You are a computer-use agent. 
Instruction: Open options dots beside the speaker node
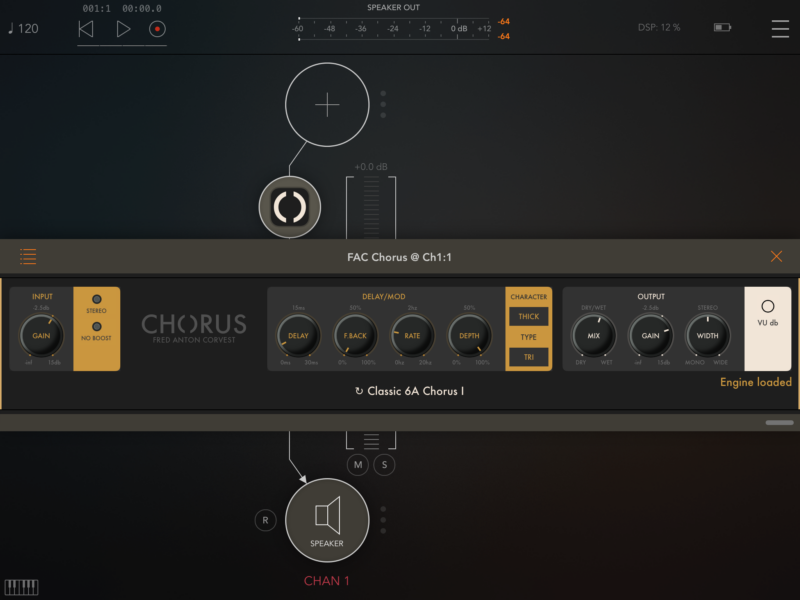point(383,520)
